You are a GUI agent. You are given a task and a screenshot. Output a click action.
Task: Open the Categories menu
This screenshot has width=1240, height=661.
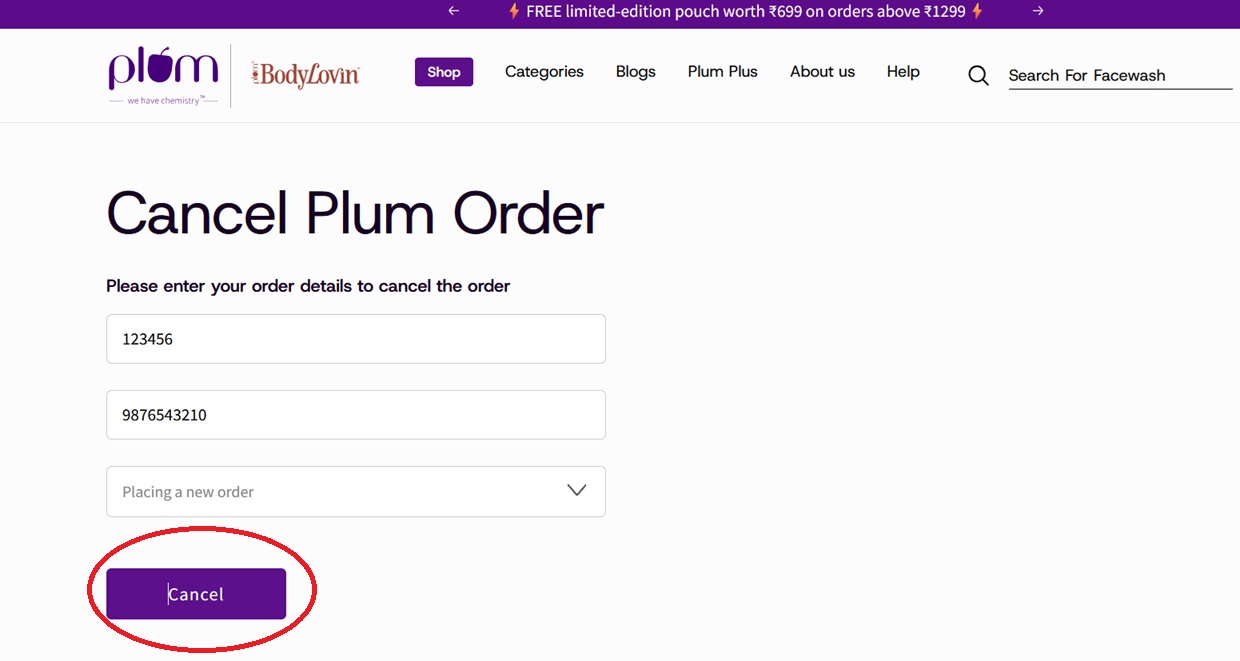(x=544, y=72)
